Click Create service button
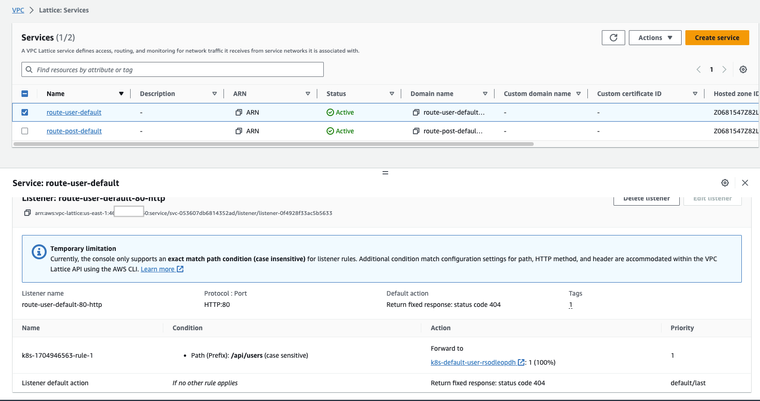The width and height of the screenshot is (760, 401). coord(716,38)
